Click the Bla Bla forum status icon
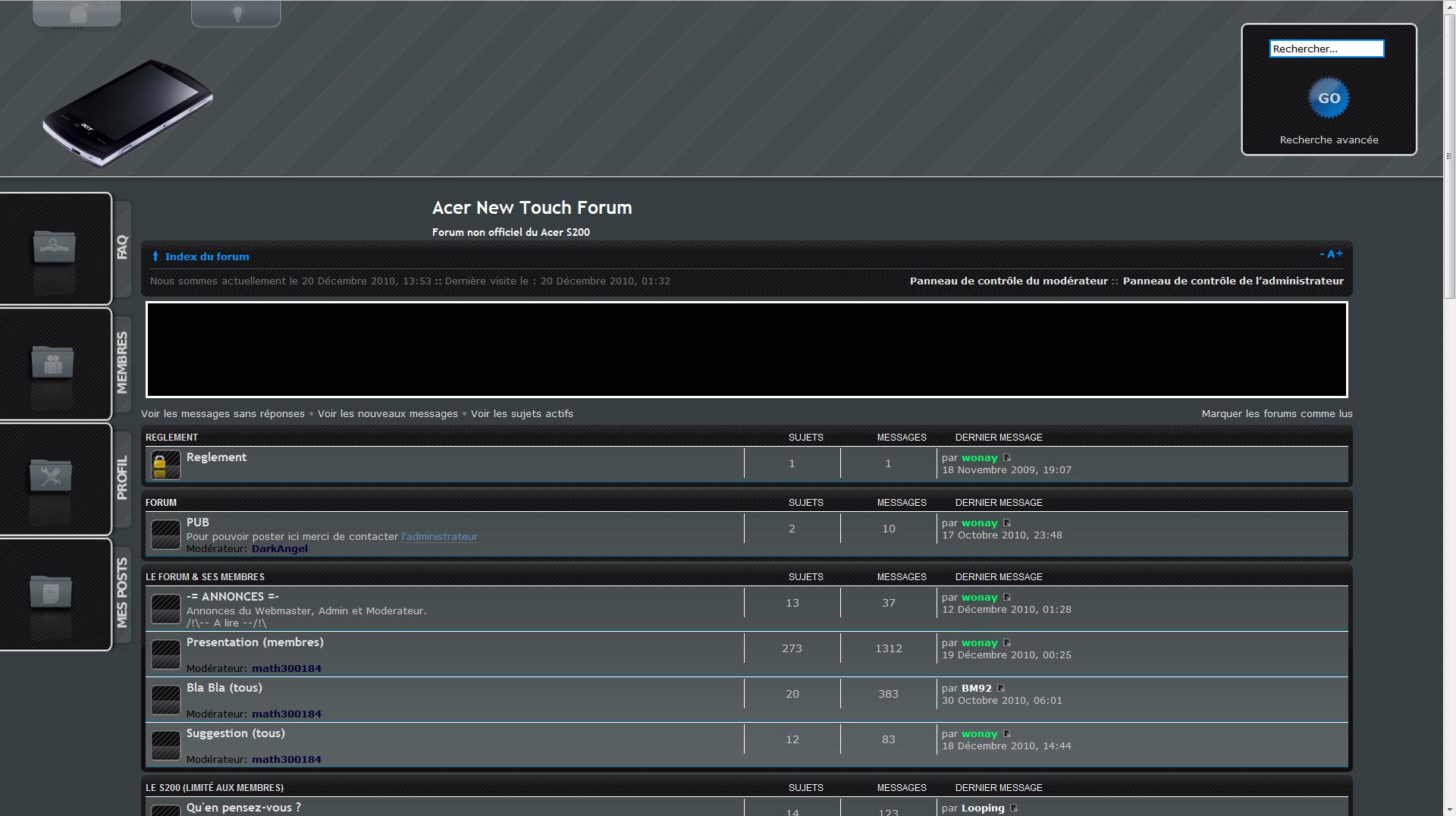1456x816 pixels. [165, 699]
